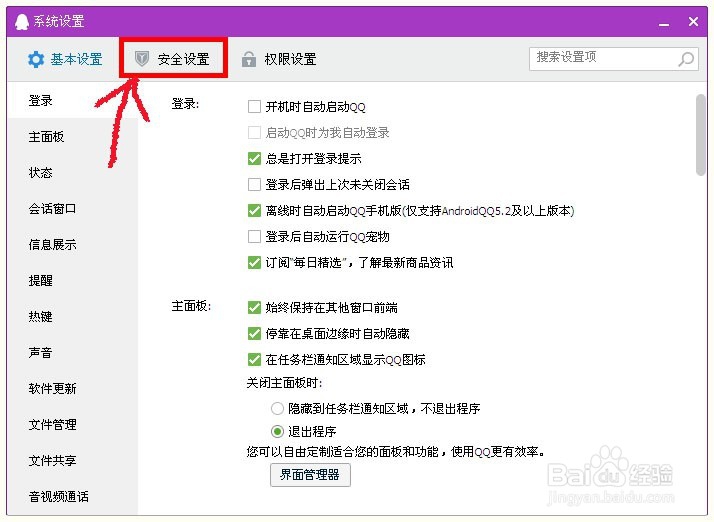Select 状态 in the sidebar
Screen dimensions: 714x522
pos(72,173)
